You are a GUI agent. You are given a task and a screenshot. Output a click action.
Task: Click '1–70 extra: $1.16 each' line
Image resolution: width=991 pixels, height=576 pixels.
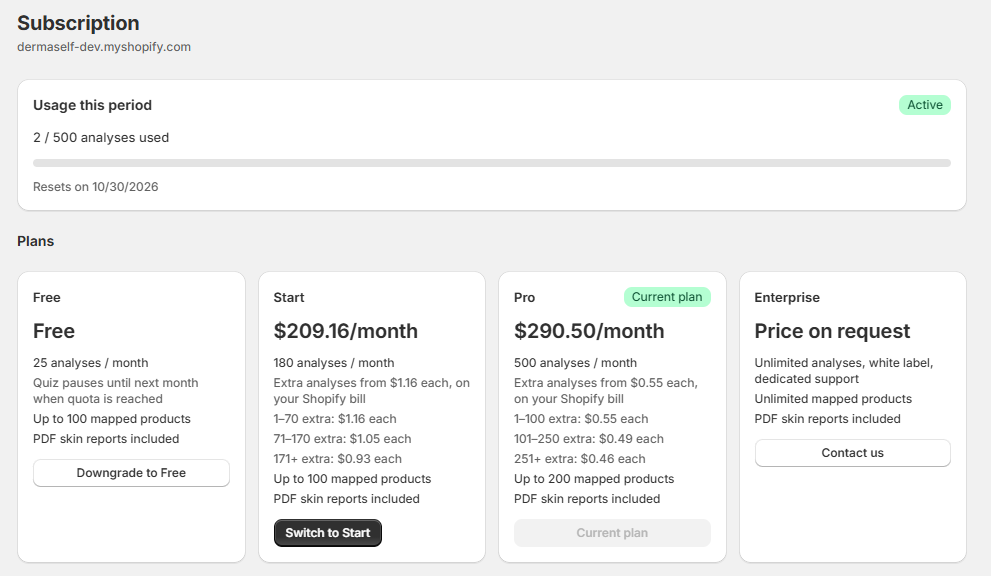(335, 419)
